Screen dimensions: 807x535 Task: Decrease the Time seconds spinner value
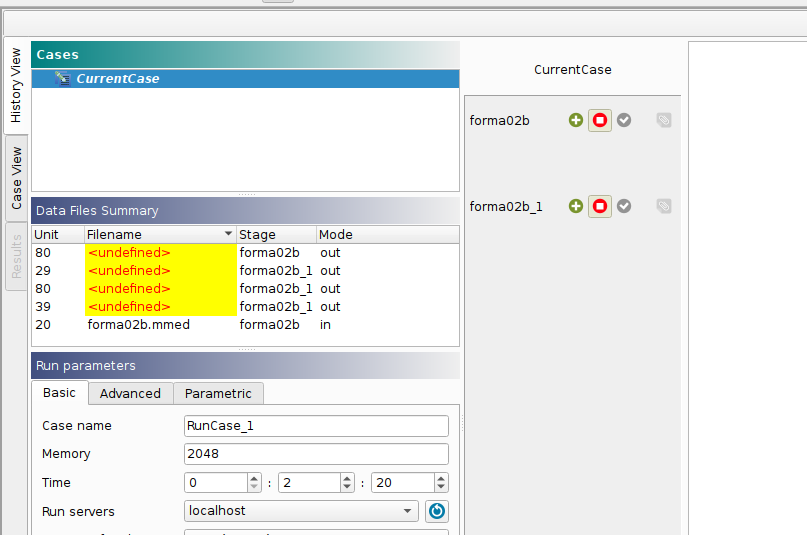[x=440, y=488]
